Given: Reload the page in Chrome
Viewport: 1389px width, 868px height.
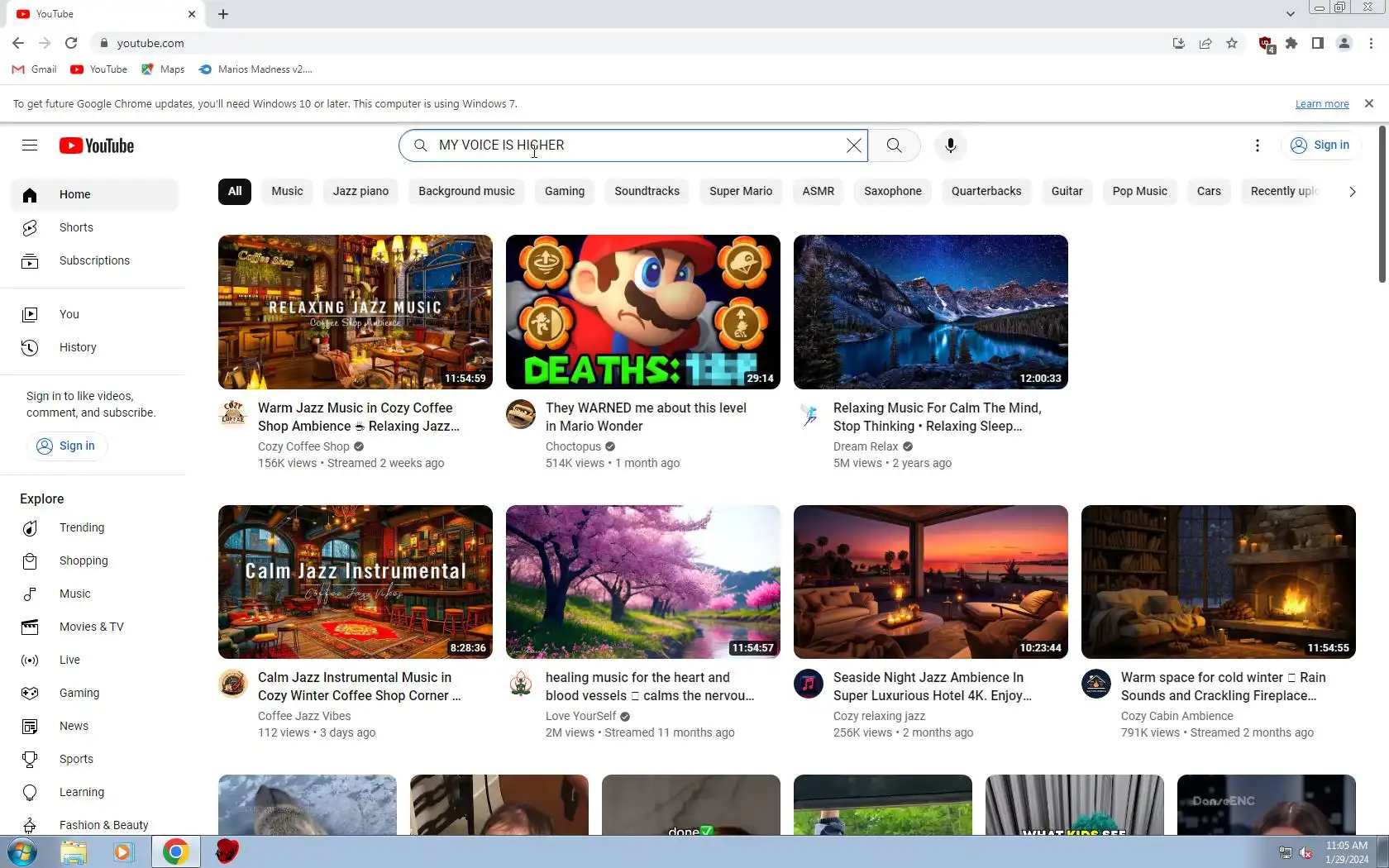Looking at the screenshot, I should [71, 43].
